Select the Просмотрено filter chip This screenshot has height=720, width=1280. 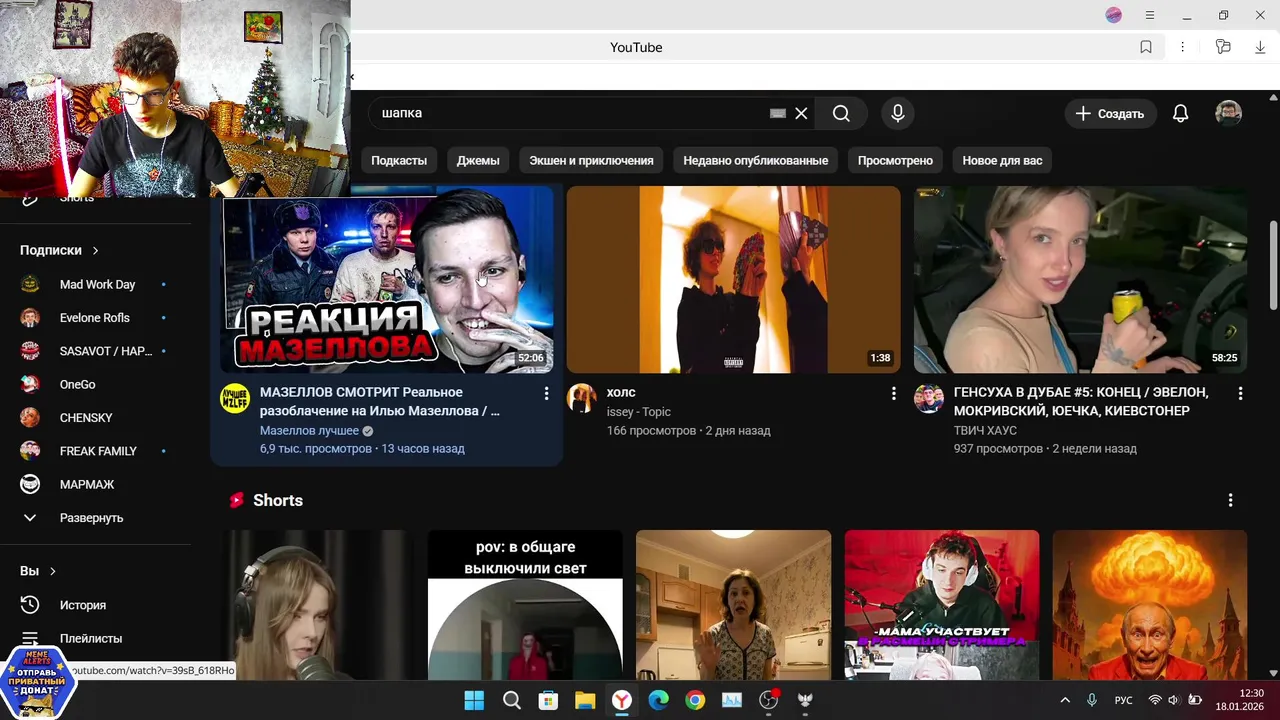(895, 160)
